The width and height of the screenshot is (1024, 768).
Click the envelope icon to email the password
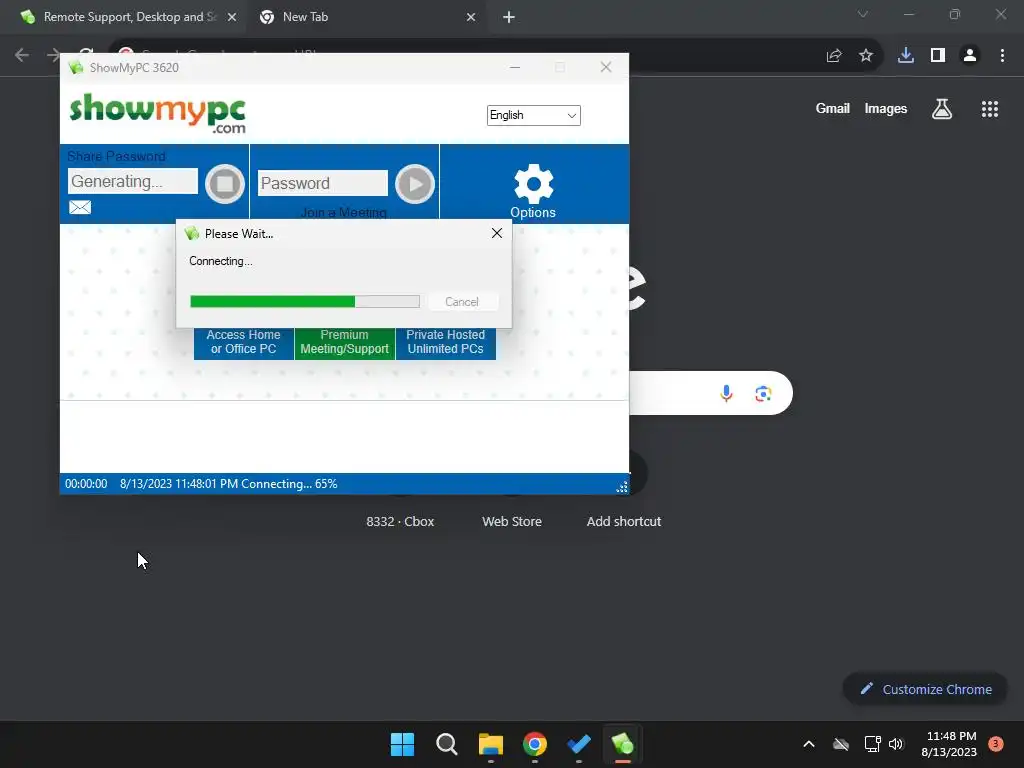tap(80, 207)
